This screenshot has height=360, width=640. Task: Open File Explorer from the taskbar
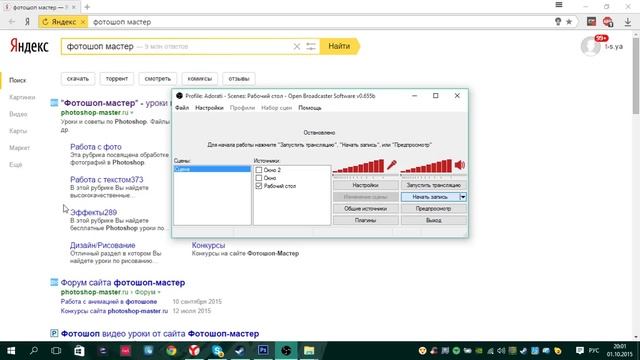click(309, 351)
